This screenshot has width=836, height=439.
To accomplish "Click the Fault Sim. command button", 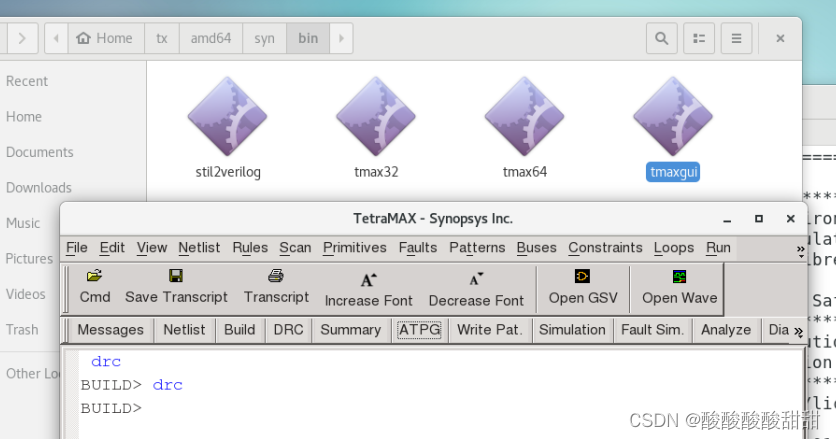I will pyautogui.click(x=652, y=330).
